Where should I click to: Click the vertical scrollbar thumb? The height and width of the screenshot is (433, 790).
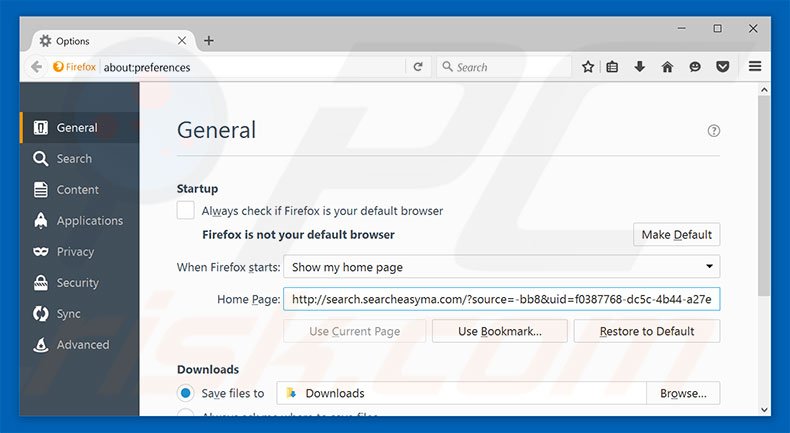point(764,196)
